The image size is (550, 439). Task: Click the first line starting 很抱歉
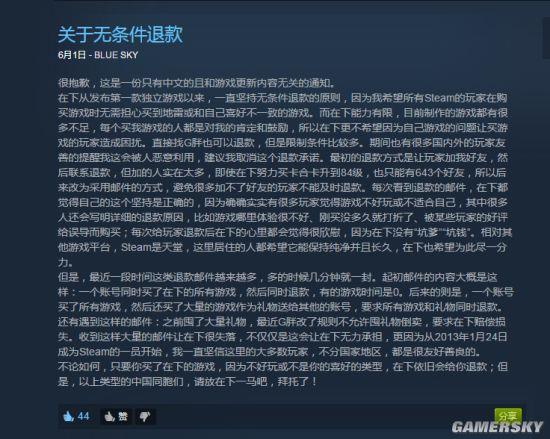tap(196, 83)
